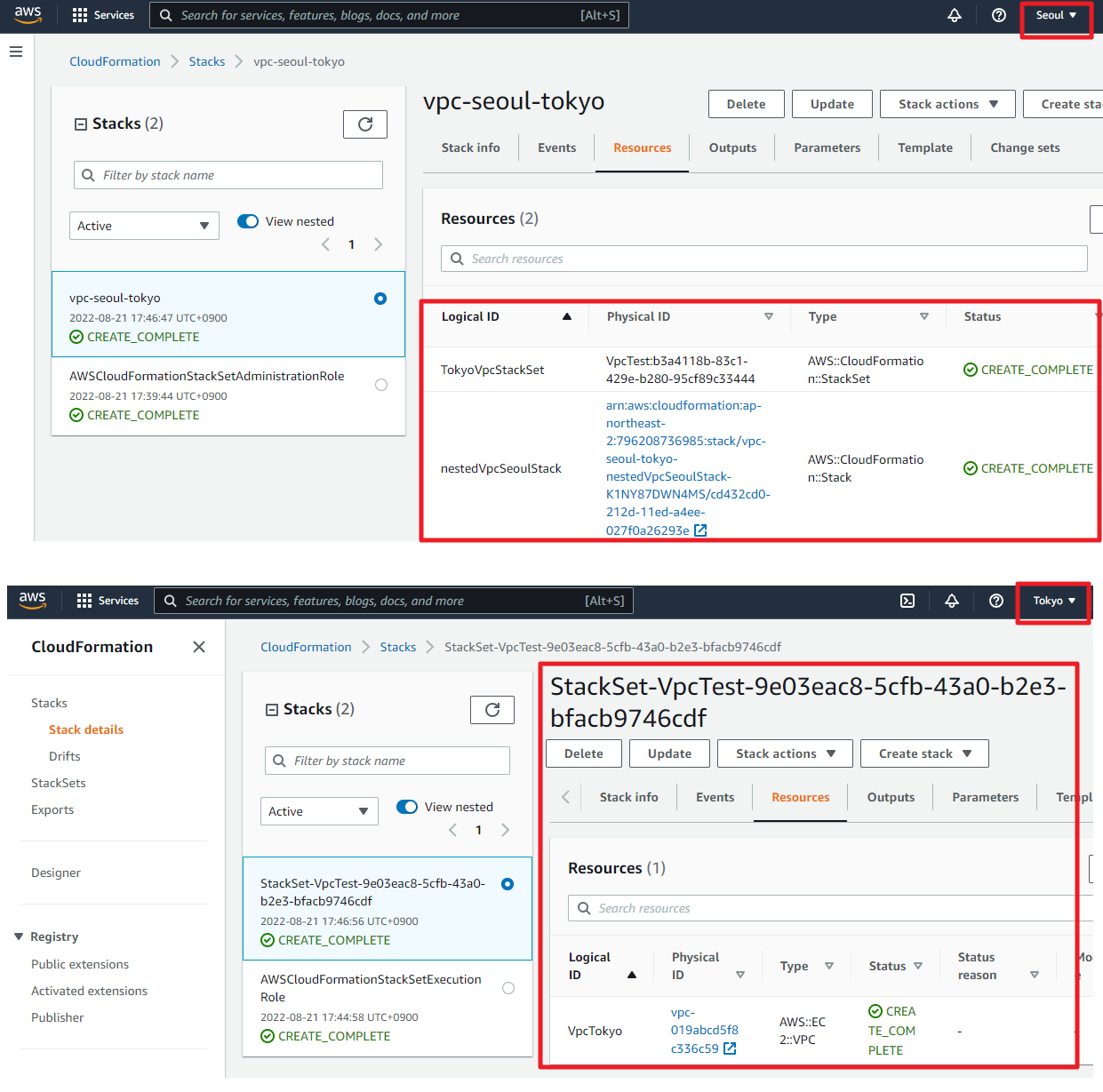Open Create stack dropdown in Tokyo console
The image size is (1103, 1092).
[924, 753]
